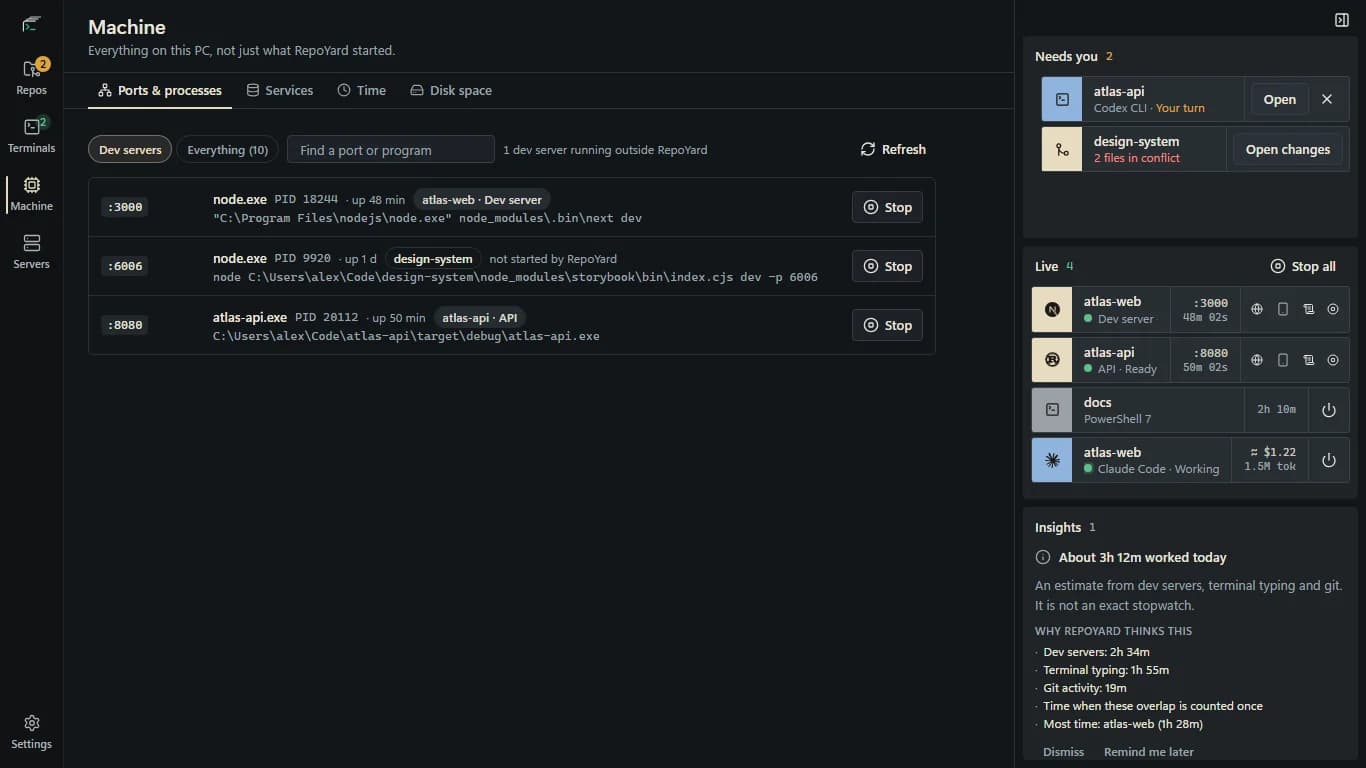
Task: Open the Disk space tab
Action: point(451,91)
